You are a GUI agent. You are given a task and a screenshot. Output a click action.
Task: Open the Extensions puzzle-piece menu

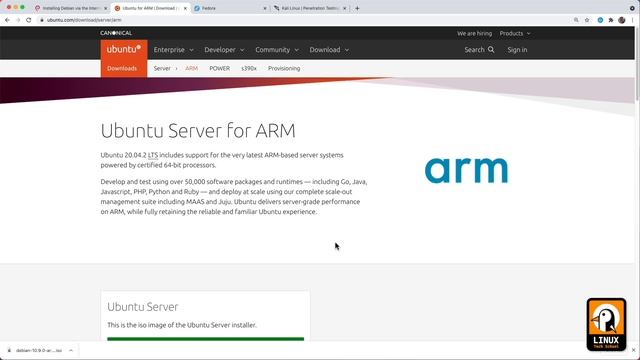[611, 20]
